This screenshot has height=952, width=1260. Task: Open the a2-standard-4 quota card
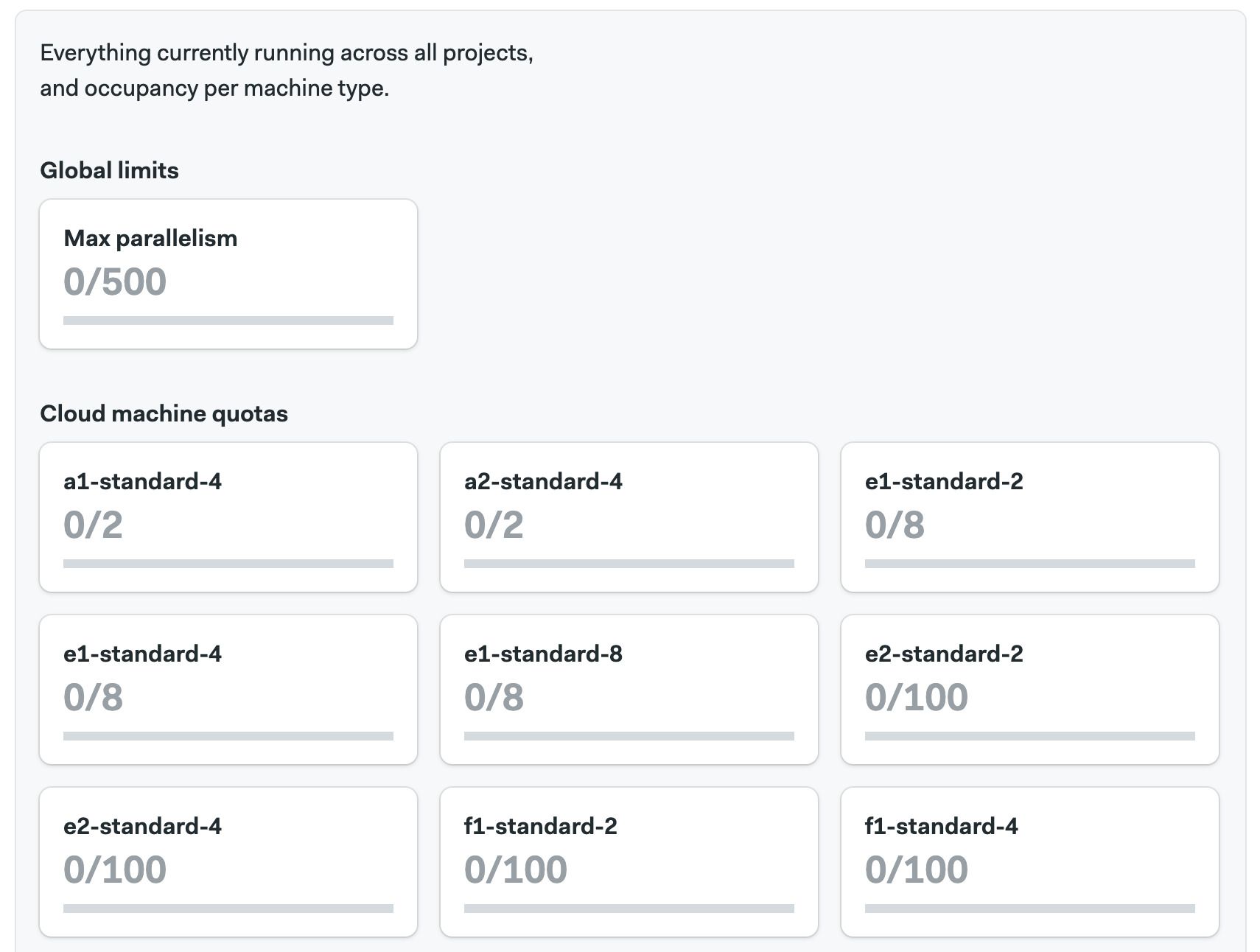pyautogui.click(x=629, y=517)
